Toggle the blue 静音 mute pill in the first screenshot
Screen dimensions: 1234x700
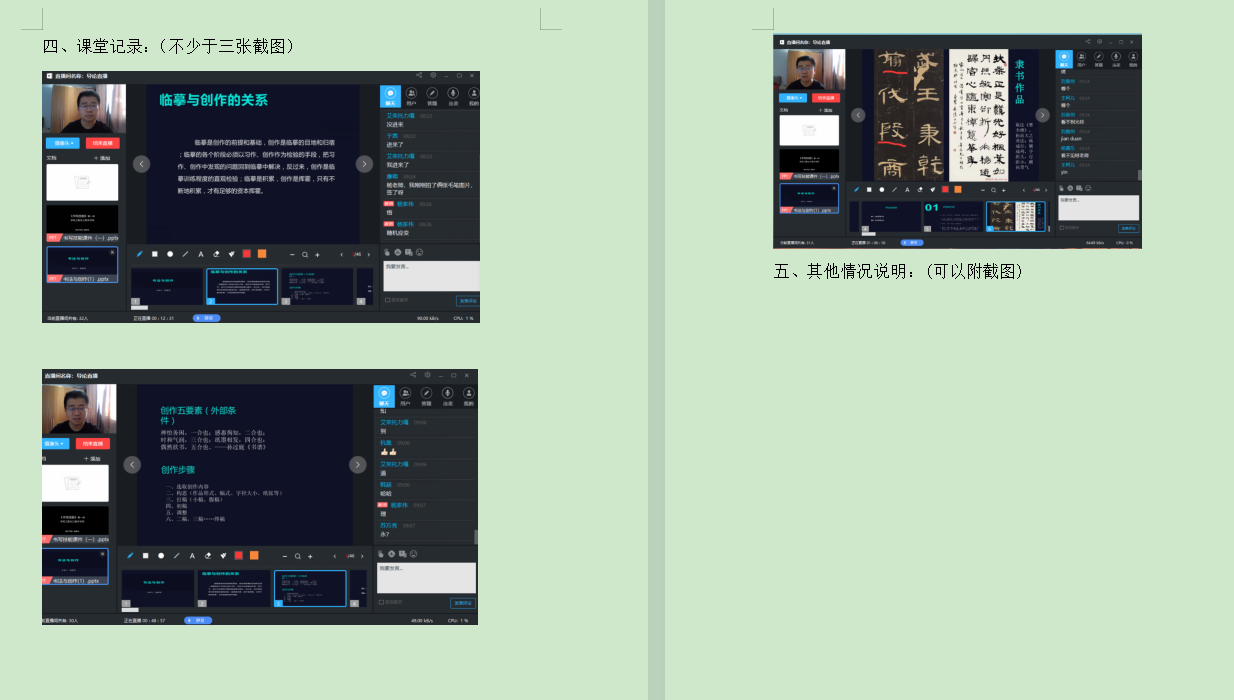point(206,318)
